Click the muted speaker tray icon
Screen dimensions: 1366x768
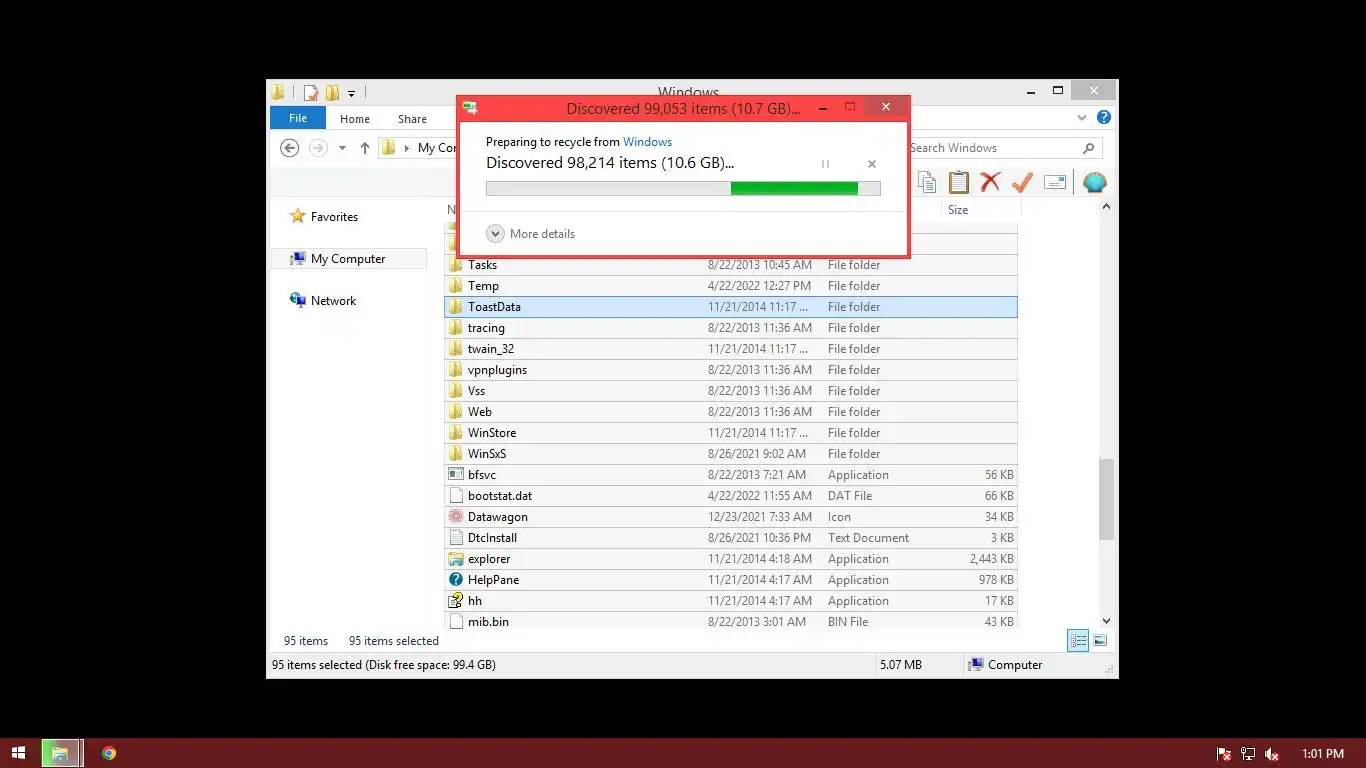click(x=1272, y=754)
